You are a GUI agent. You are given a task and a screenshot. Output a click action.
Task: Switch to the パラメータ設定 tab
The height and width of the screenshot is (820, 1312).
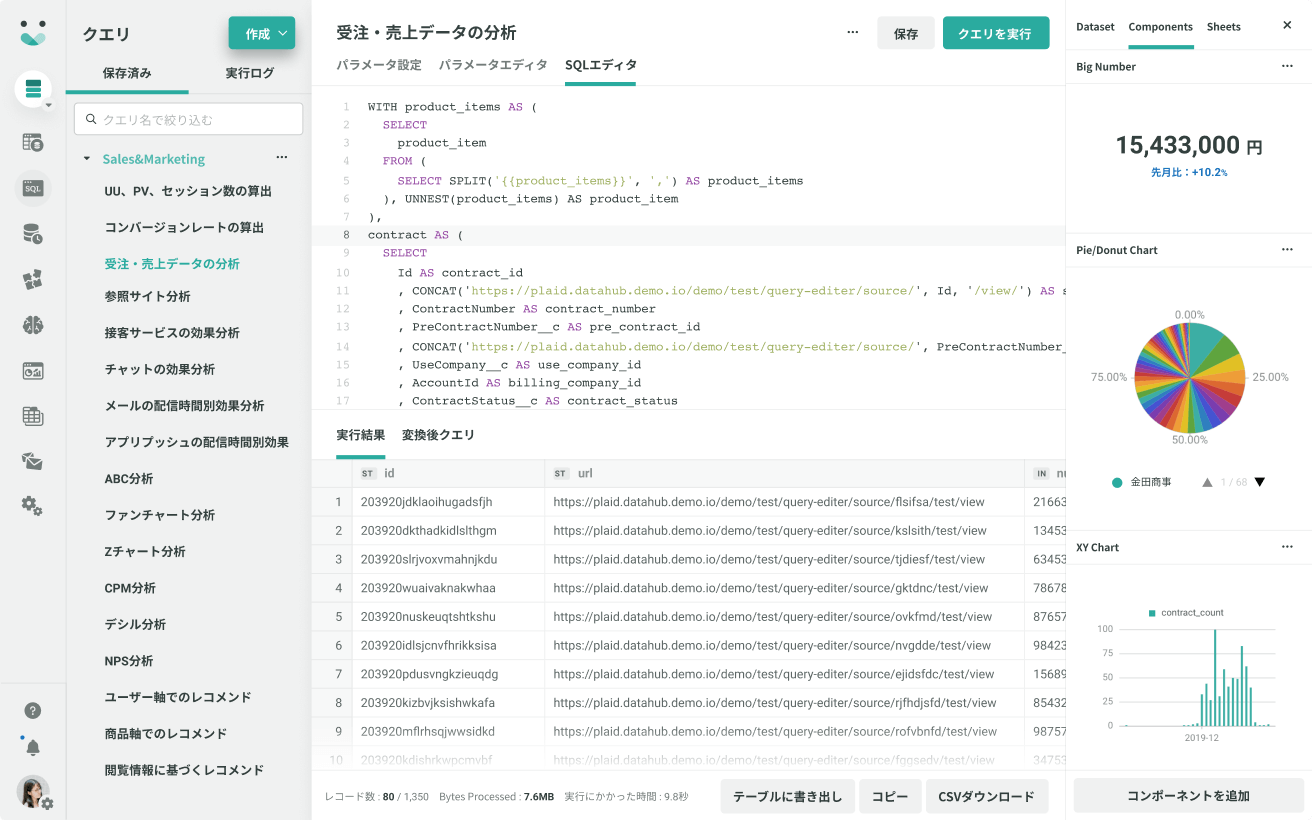[379, 65]
